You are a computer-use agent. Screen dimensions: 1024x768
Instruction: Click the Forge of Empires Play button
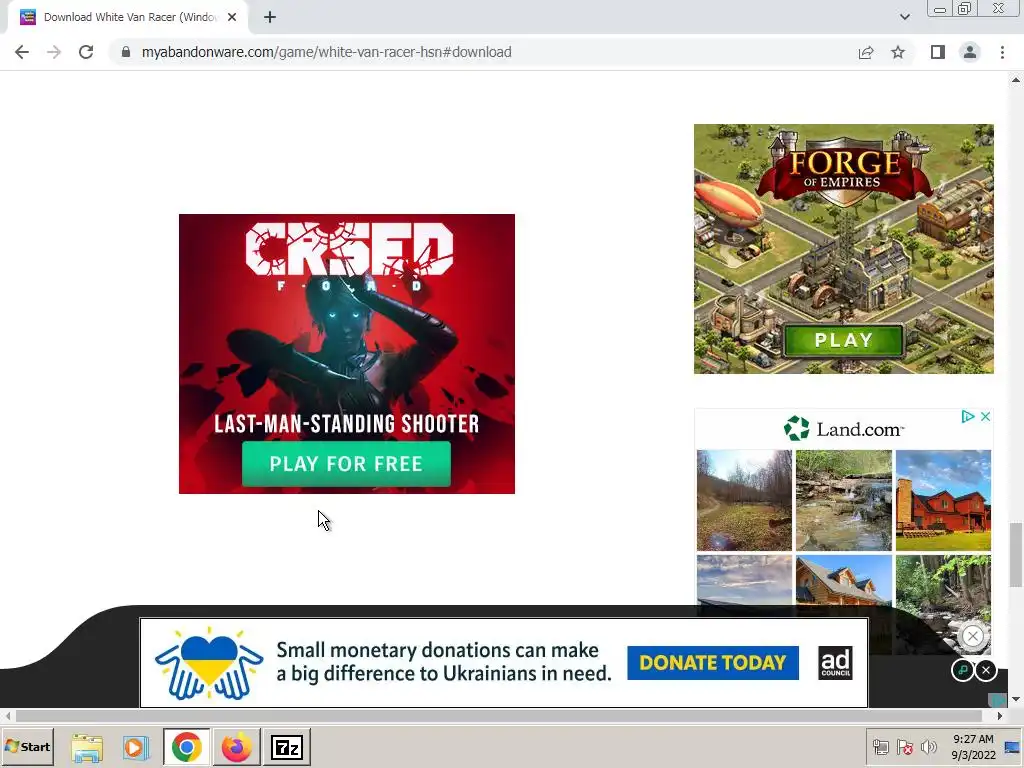pos(843,340)
